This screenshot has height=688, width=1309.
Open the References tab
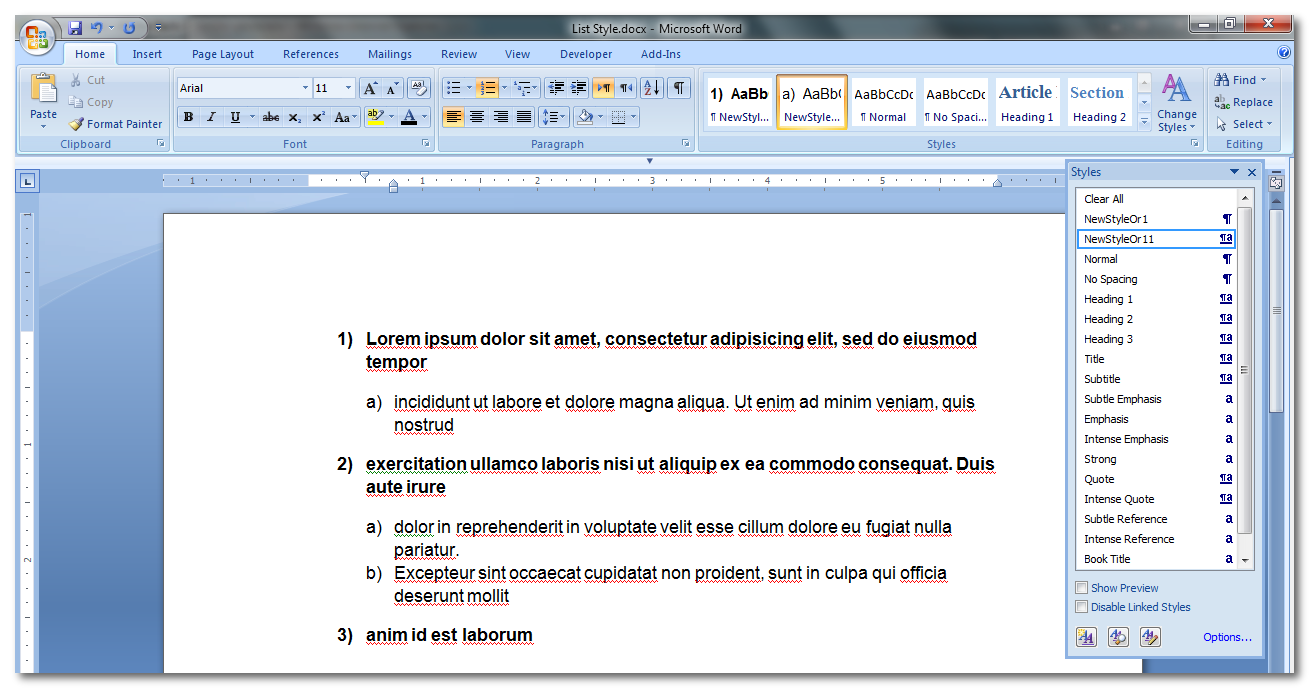310,54
